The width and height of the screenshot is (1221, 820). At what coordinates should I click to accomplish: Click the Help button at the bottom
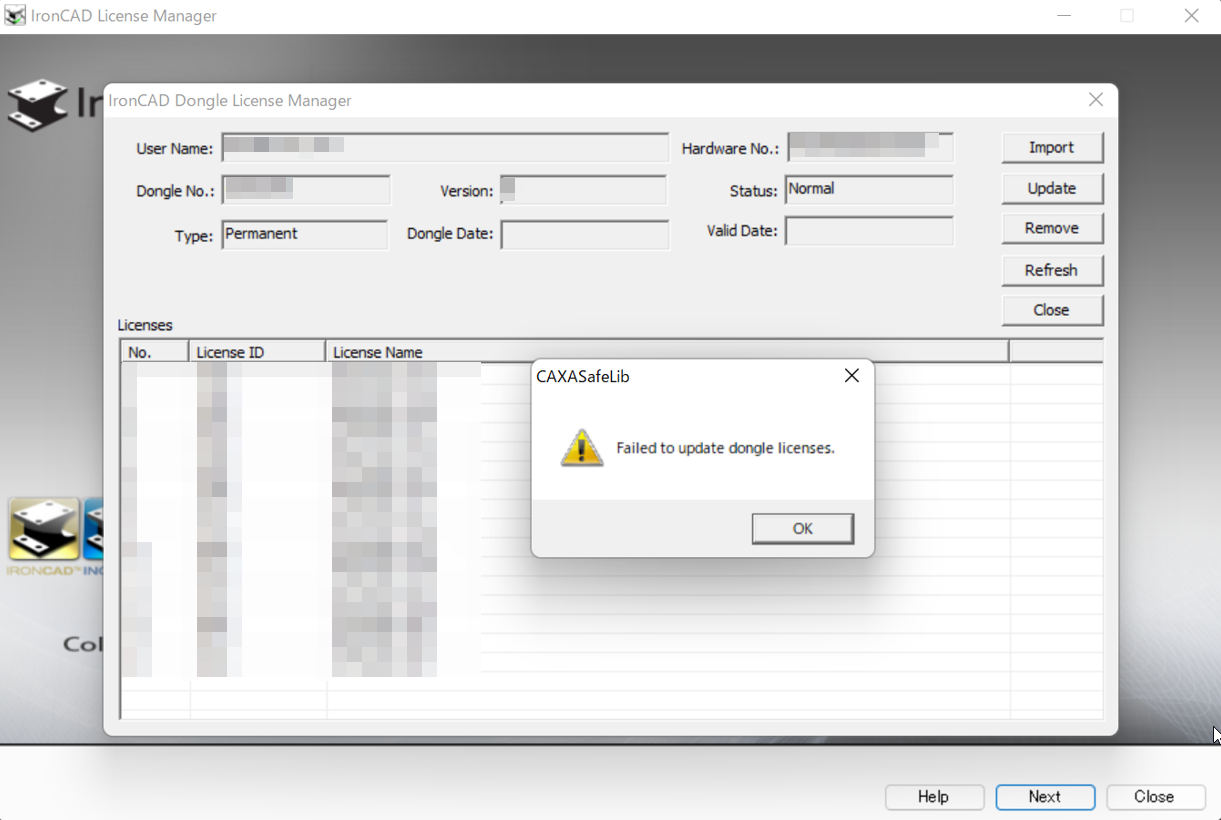[x=933, y=797]
